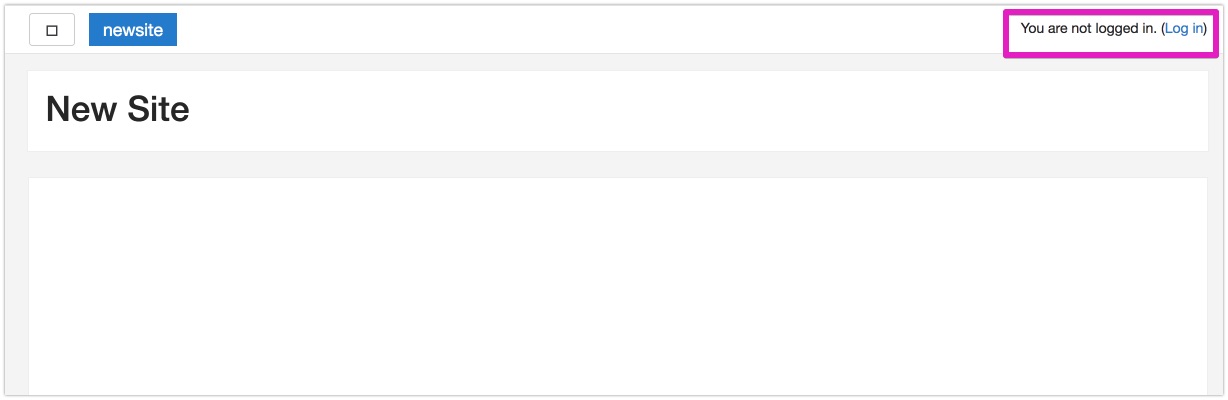Click inside the empty main content region
This screenshot has width=1228, height=400.
(x=618, y=286)
